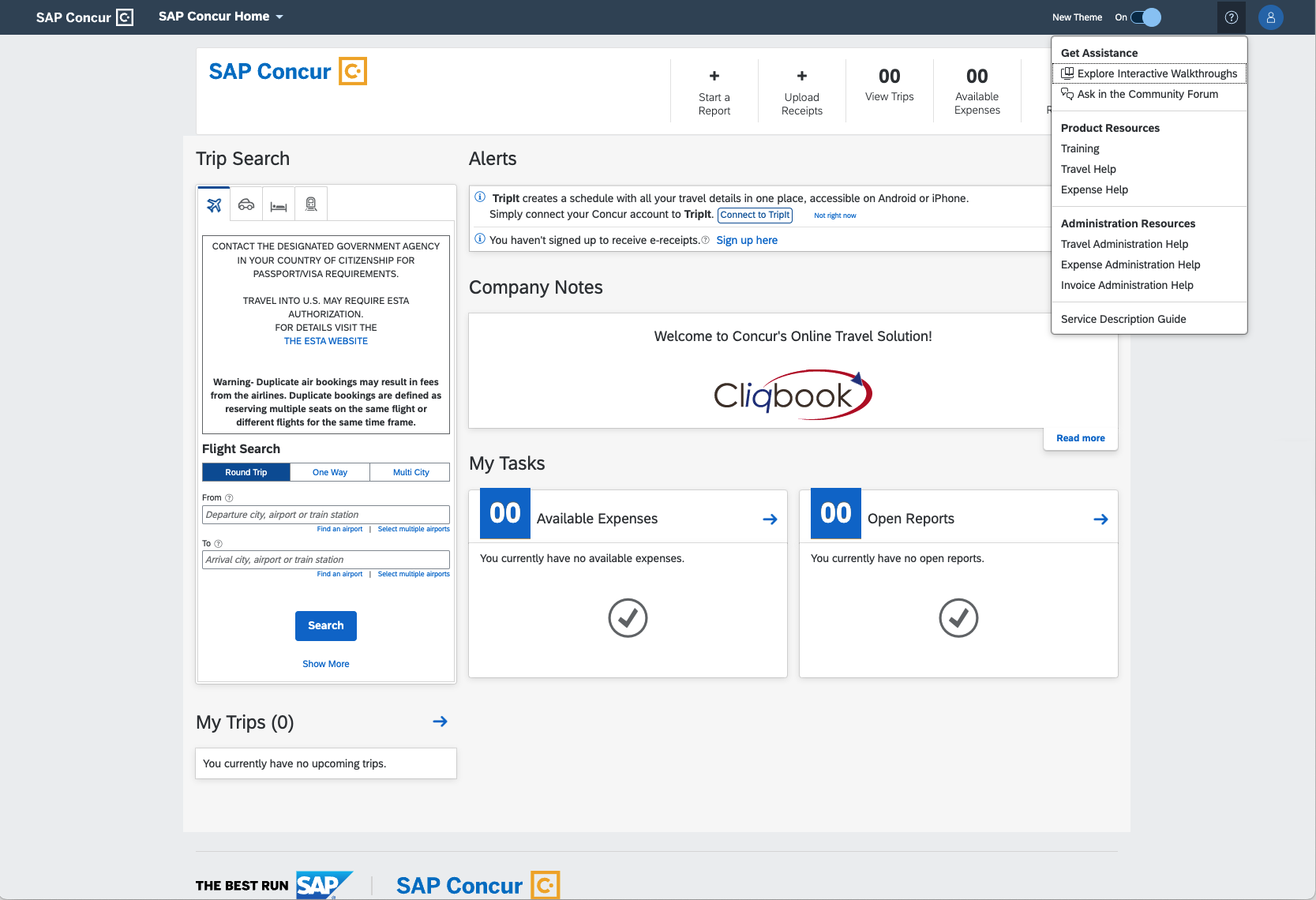Select the flight search airplane tab icon
1316x900 pixels.
point(213,204)
